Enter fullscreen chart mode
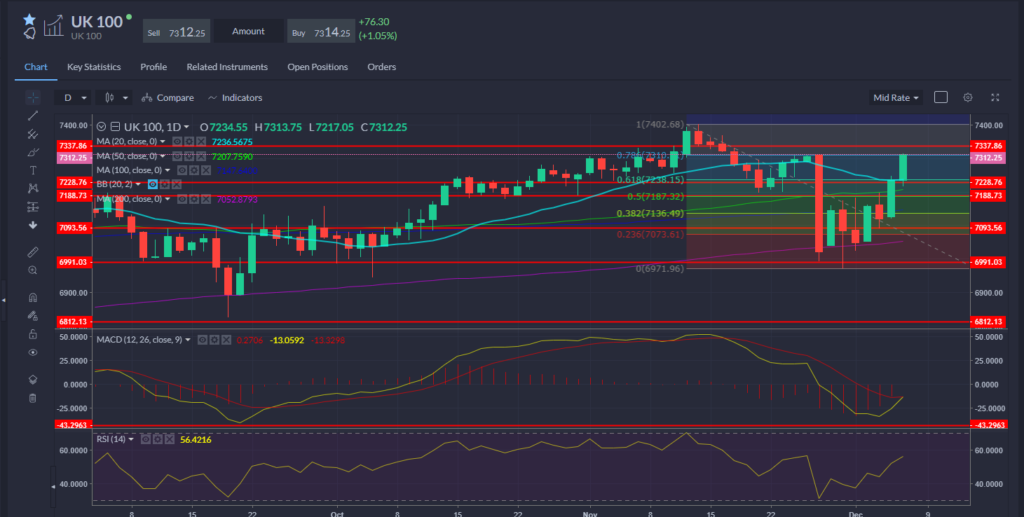 click(995, 97)
